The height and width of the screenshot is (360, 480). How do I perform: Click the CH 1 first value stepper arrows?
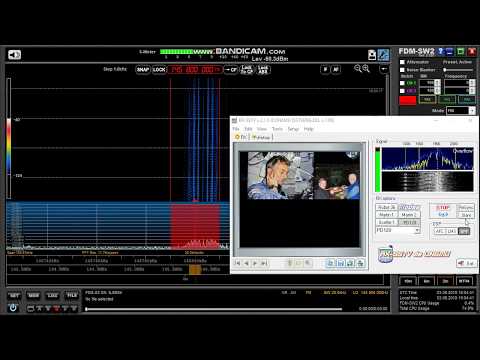[438, 83]
